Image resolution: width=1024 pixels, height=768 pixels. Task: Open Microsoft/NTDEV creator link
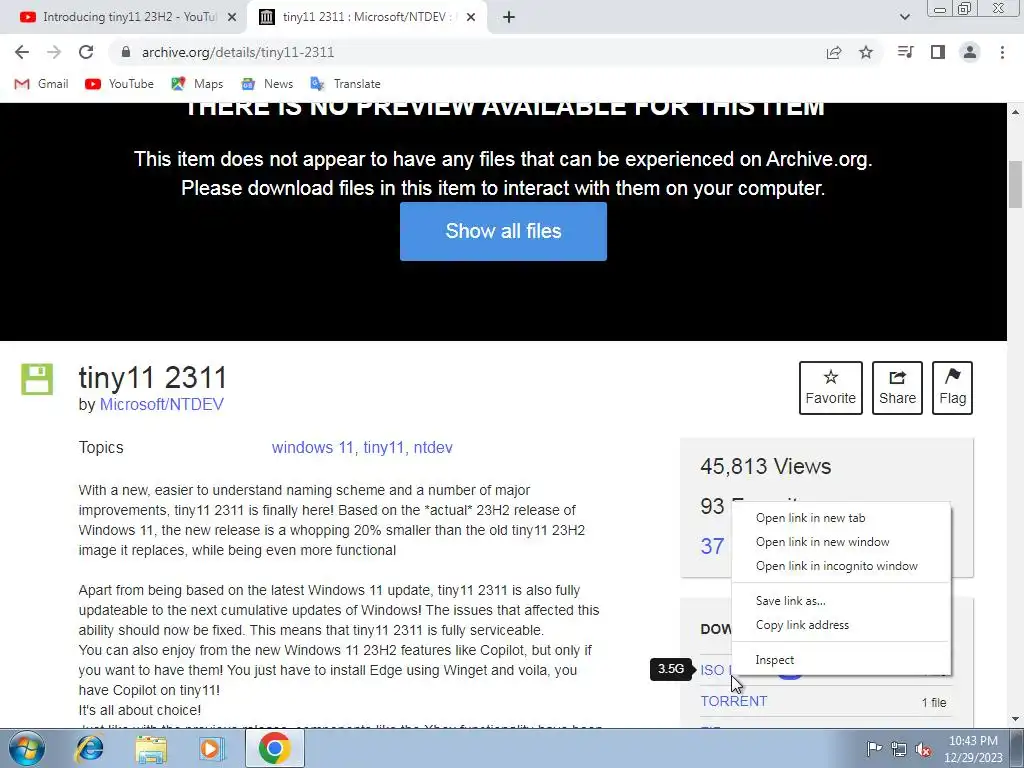(x=161, y=404)
